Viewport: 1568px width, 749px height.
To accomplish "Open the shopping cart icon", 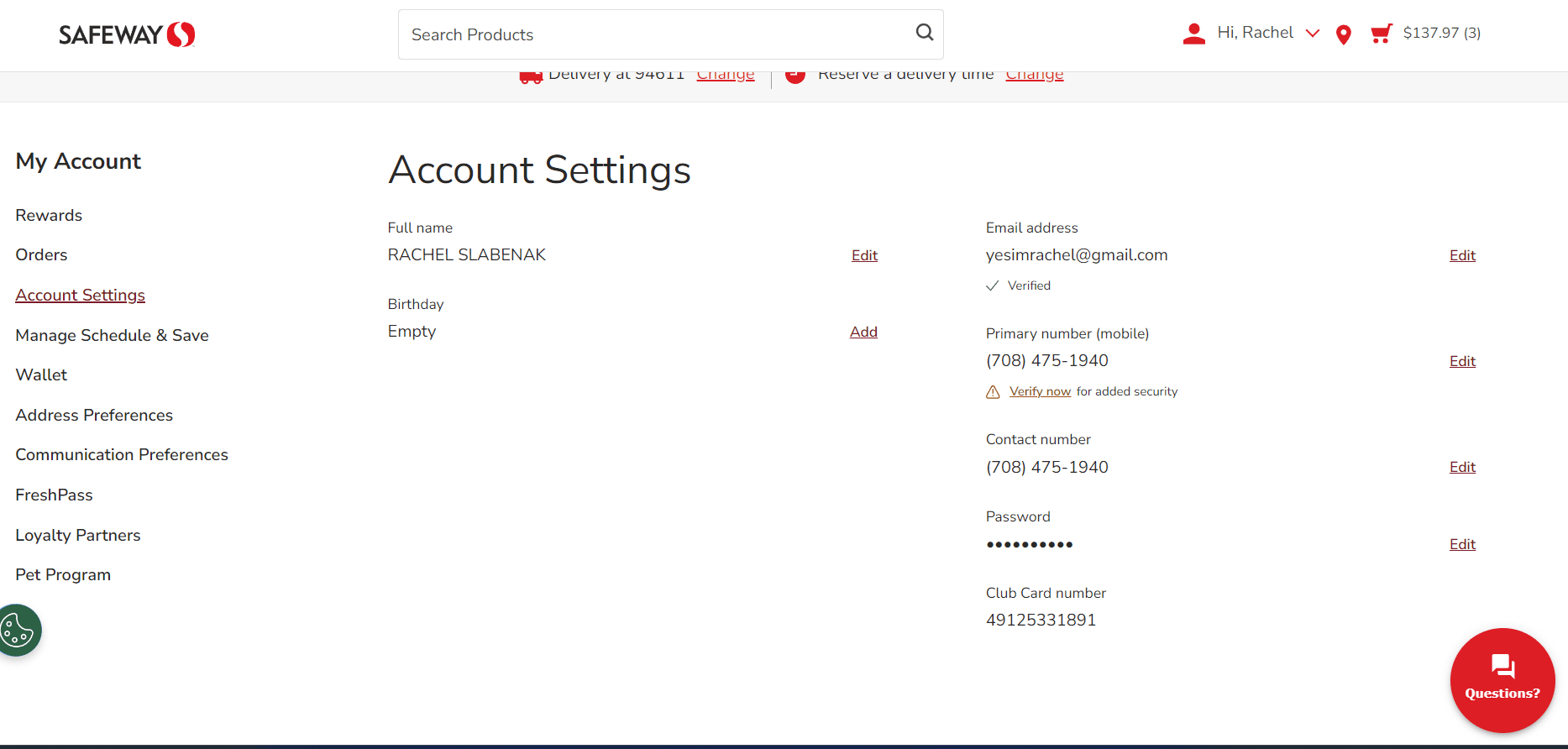I will (x=1382, y=34).
